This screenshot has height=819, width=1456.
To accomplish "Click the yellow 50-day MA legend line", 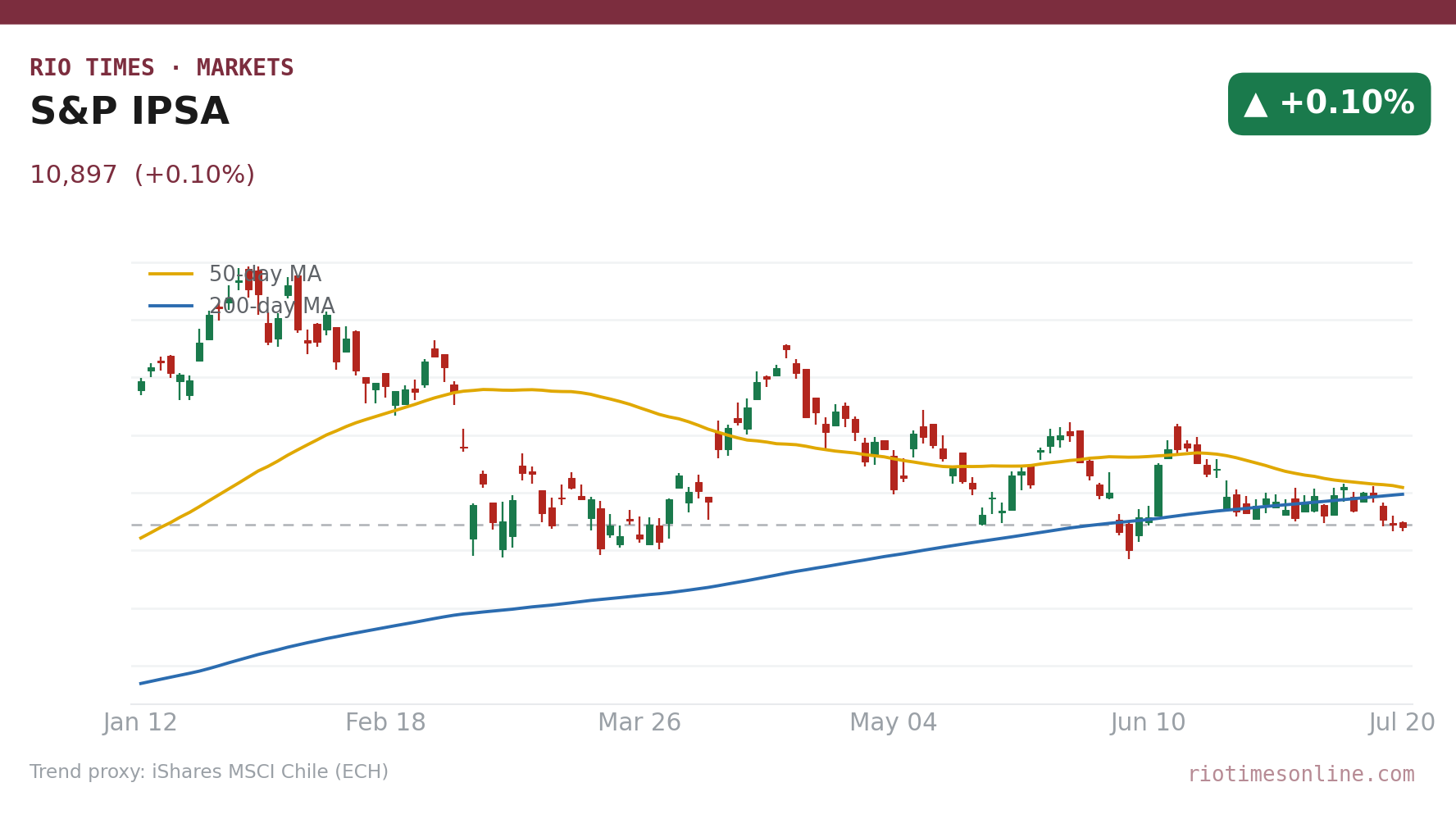I will click(171, 274).
